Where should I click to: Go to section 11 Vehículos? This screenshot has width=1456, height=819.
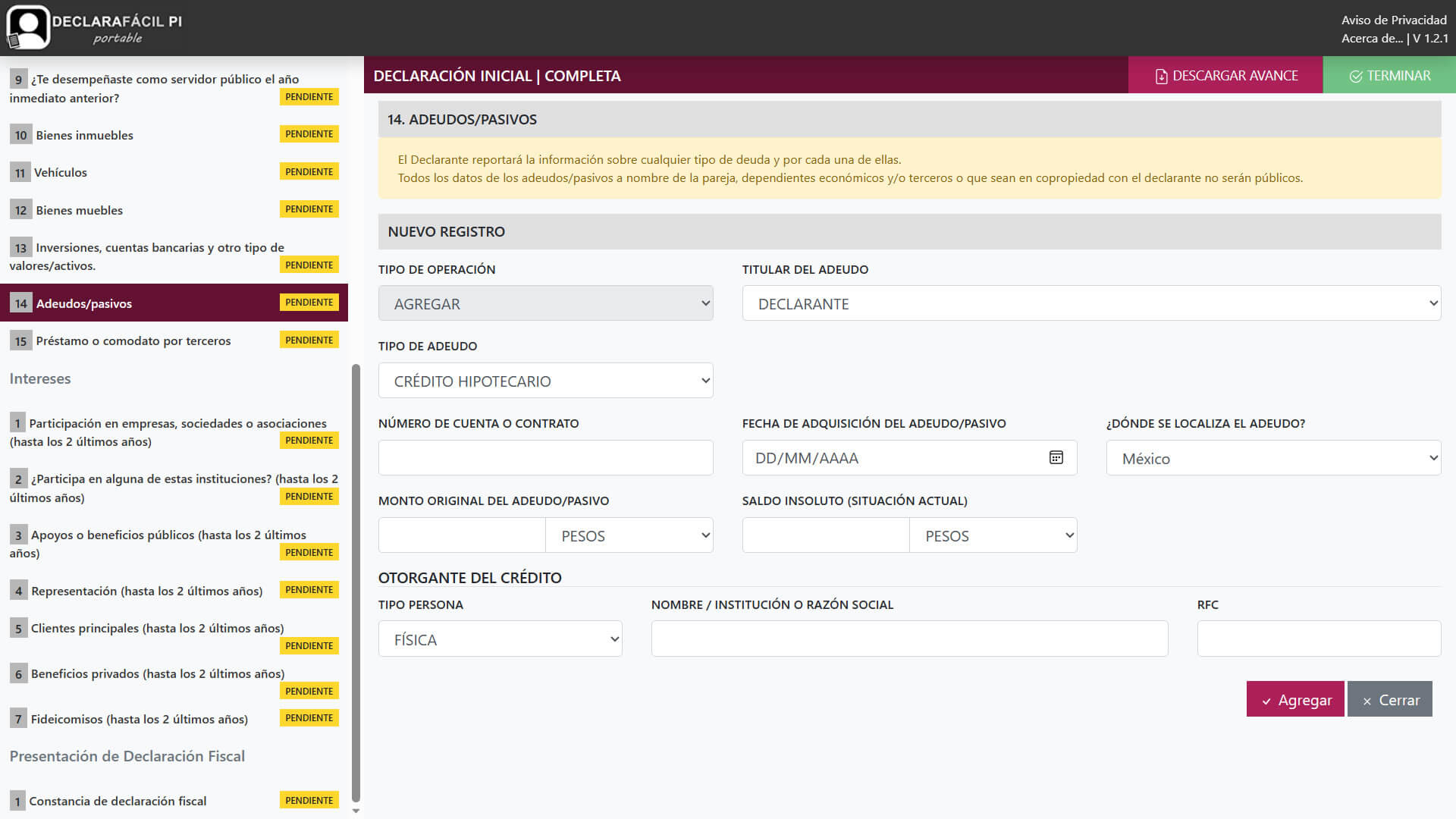click(174, 172)
